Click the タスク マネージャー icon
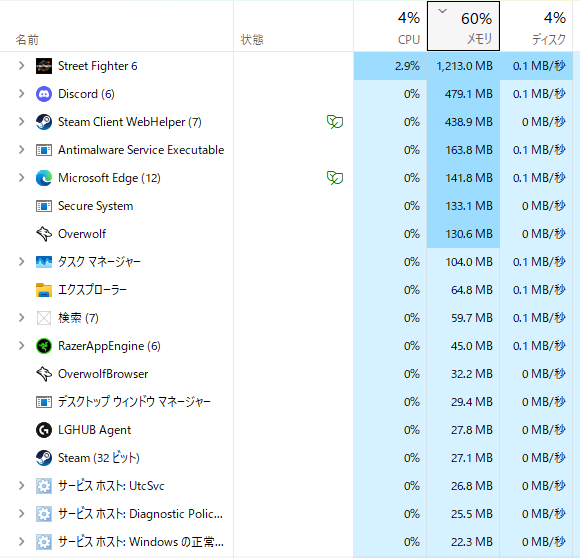The image size is (580, 558). click(44, 262)
